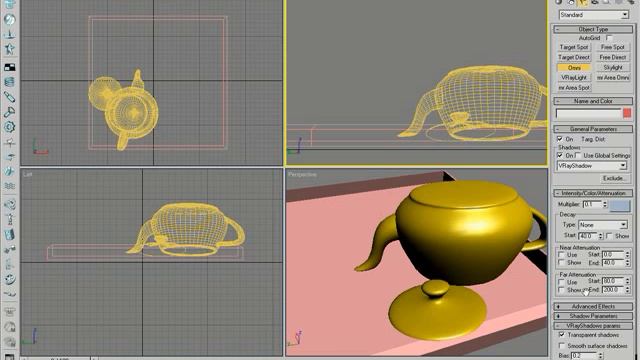
Task: Collapse the Intensity/Color/Attenuation rollout
Action: [593, 193]
